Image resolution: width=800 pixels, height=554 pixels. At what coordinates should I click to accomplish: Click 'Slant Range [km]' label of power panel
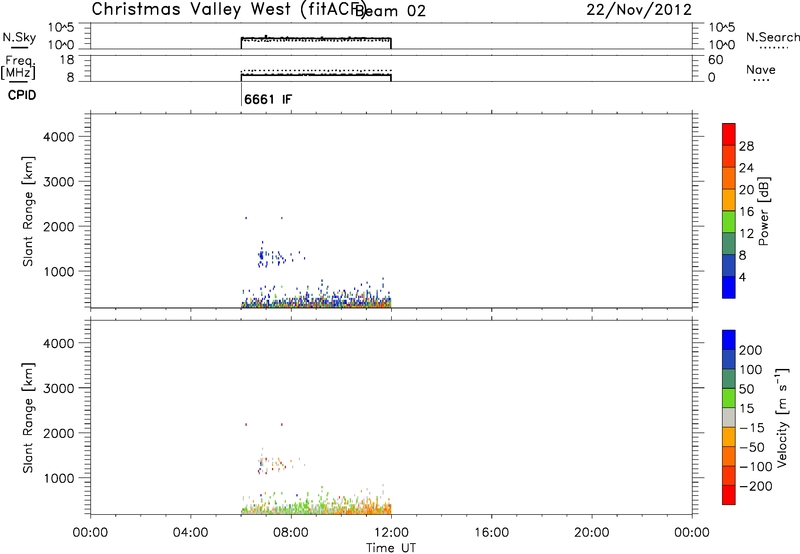(28, 211)
